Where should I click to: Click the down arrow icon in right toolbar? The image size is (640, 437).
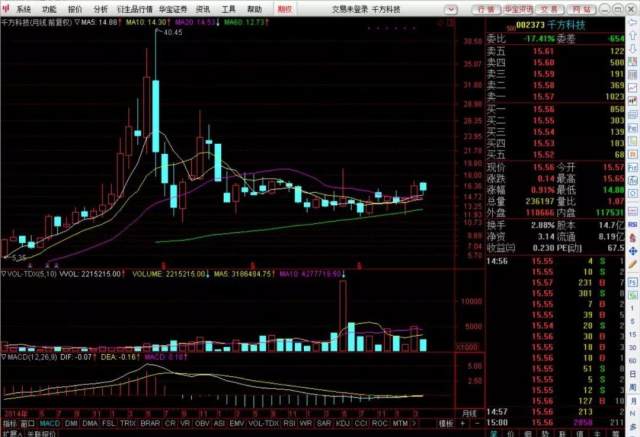coord(633,49)
